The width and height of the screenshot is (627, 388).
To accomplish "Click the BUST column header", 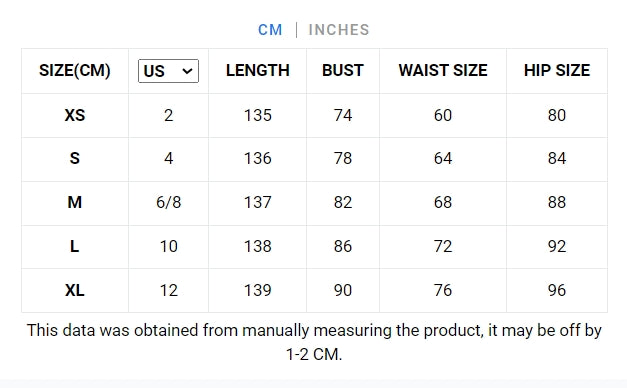I will click(x=343, y=70).
